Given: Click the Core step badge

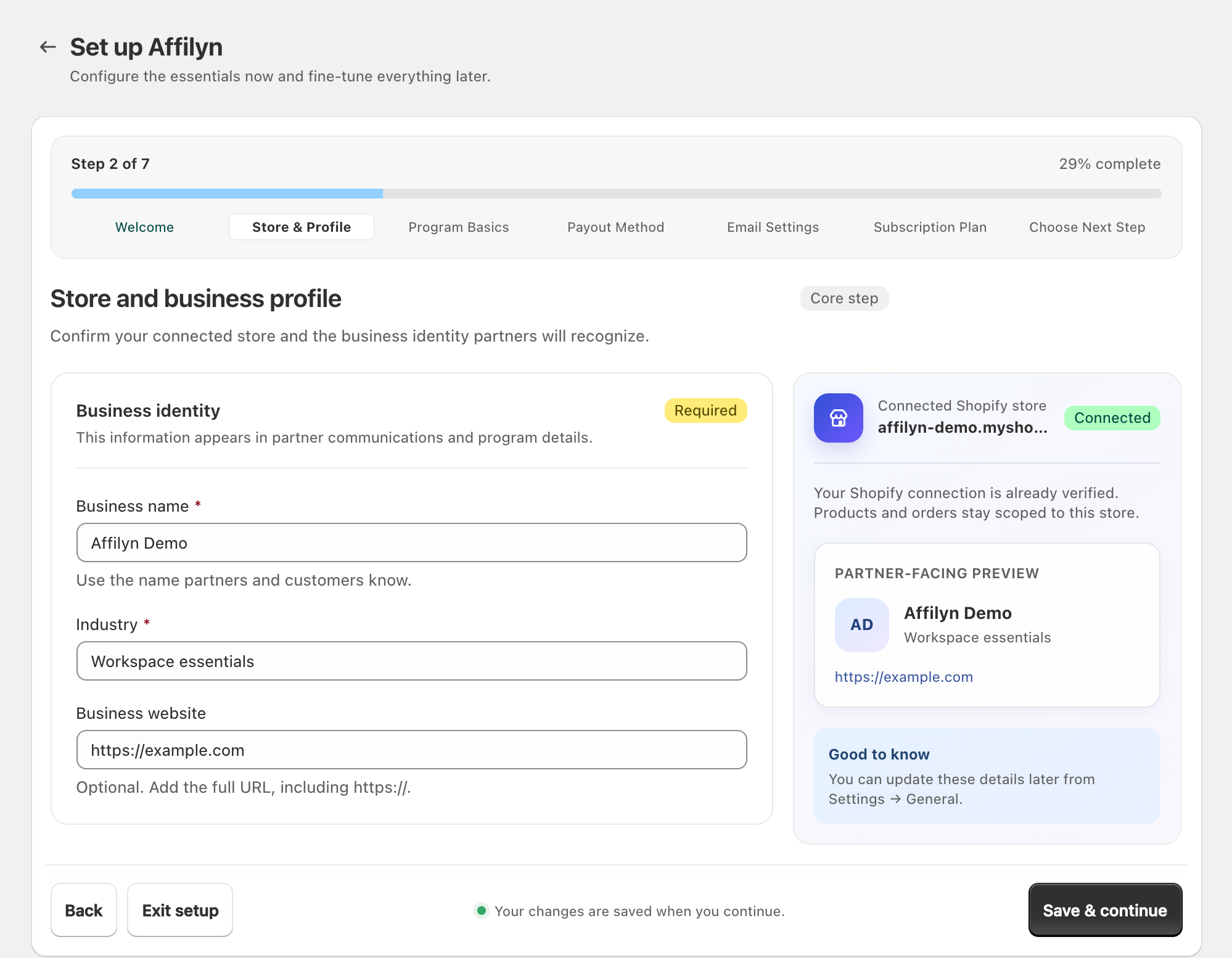Looking at the screenshot, I should click(x=844, y=298).
